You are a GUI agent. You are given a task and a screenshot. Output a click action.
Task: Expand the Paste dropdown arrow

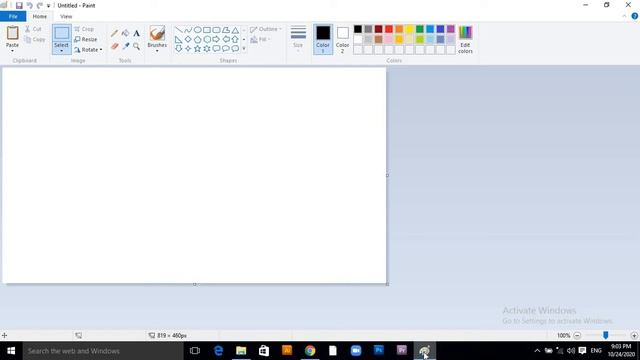[12, 51]
